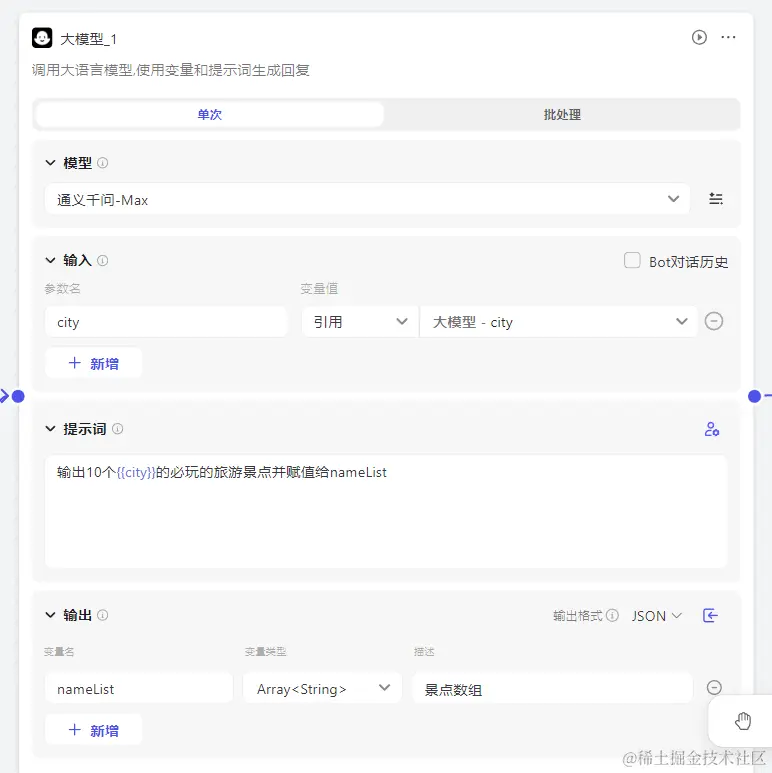
Task: Collapse the 输入 section
Action: tap(50, 260)
